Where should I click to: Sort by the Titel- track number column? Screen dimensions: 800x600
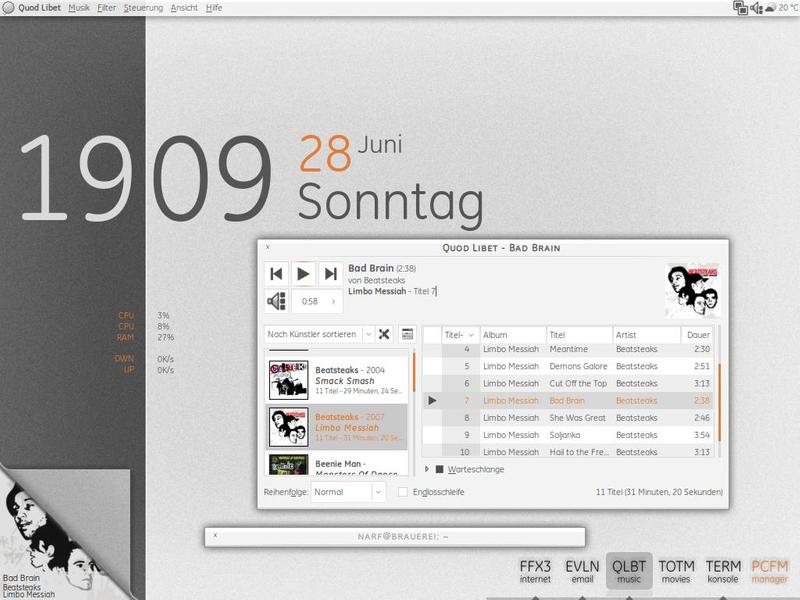460,335
